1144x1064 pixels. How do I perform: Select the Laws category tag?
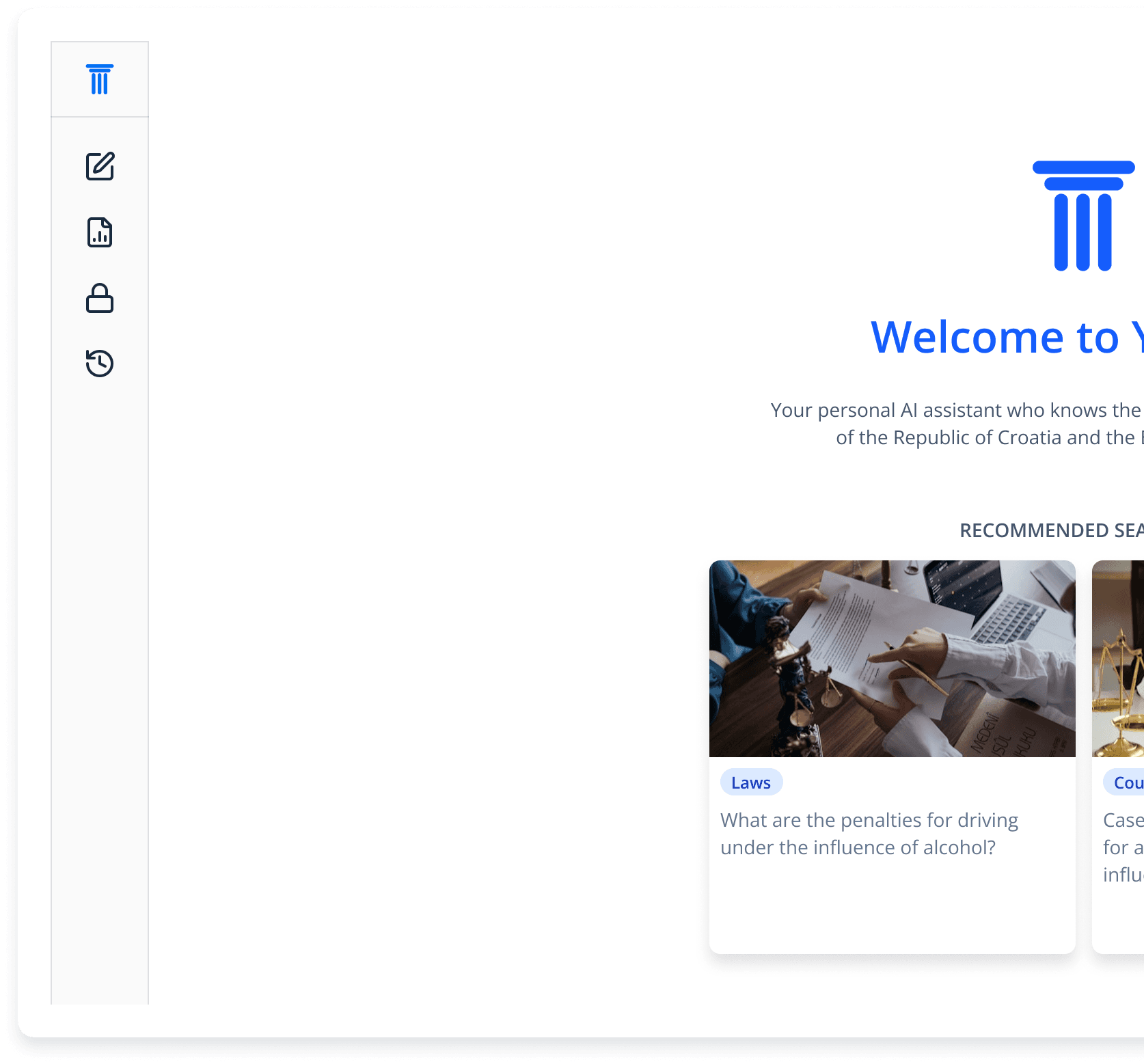pos(751,782)
